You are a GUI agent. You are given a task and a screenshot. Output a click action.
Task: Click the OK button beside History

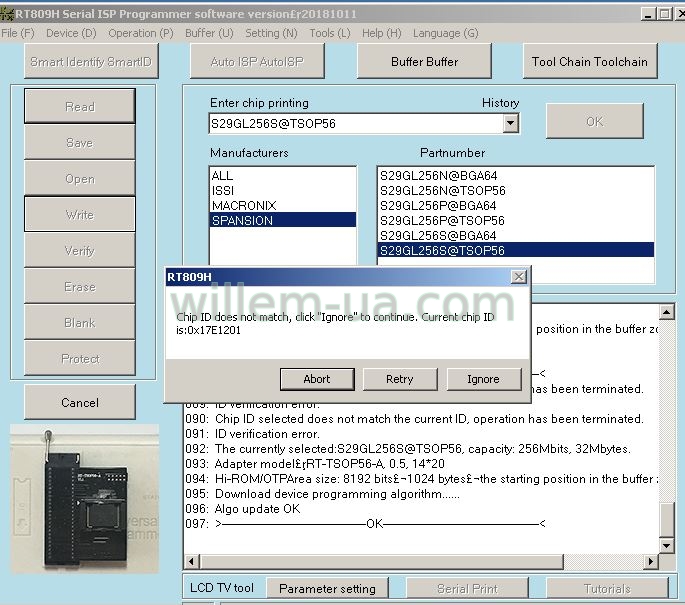point(594,121)
